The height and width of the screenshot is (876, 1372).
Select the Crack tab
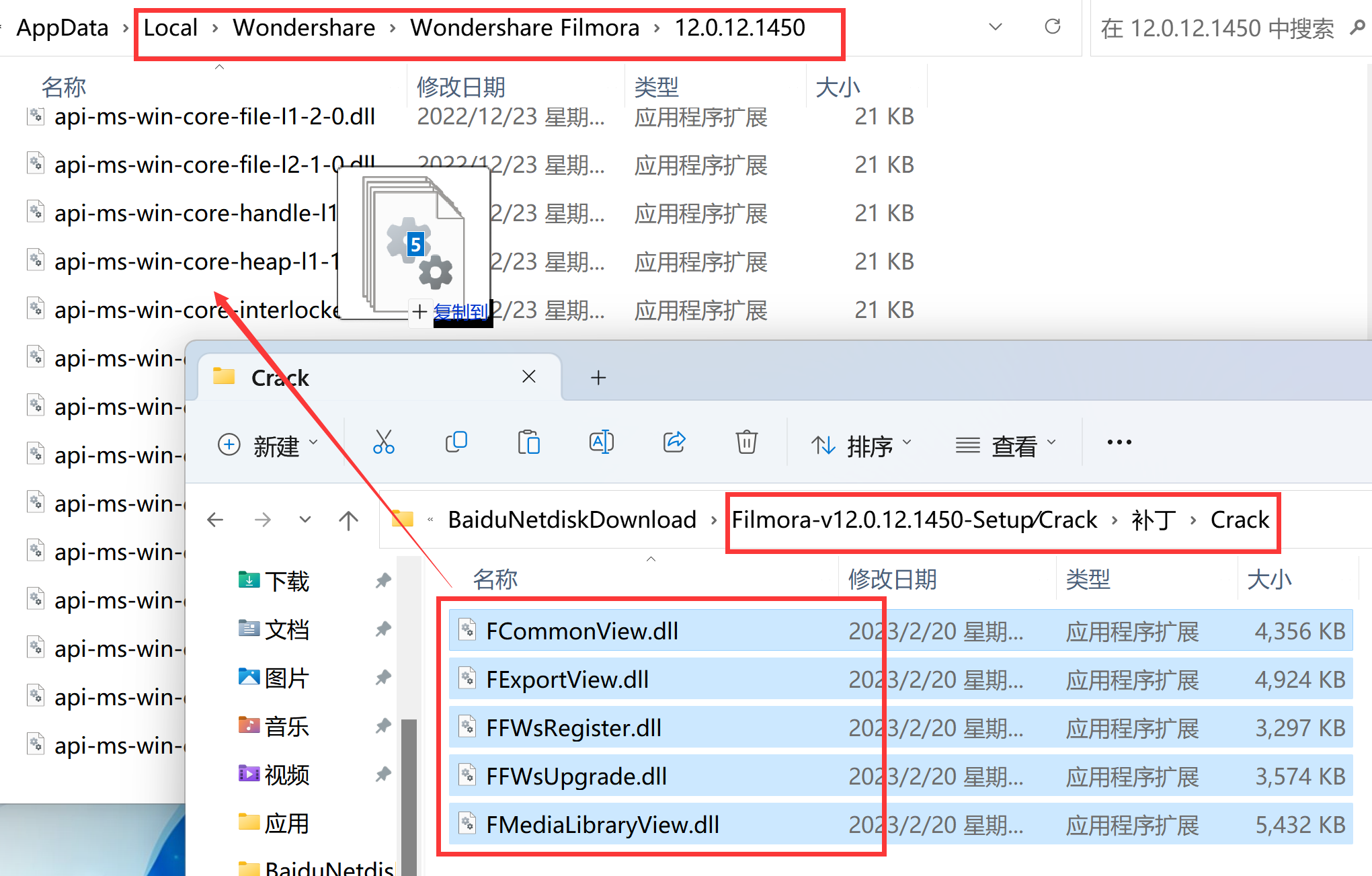(380, 377)
